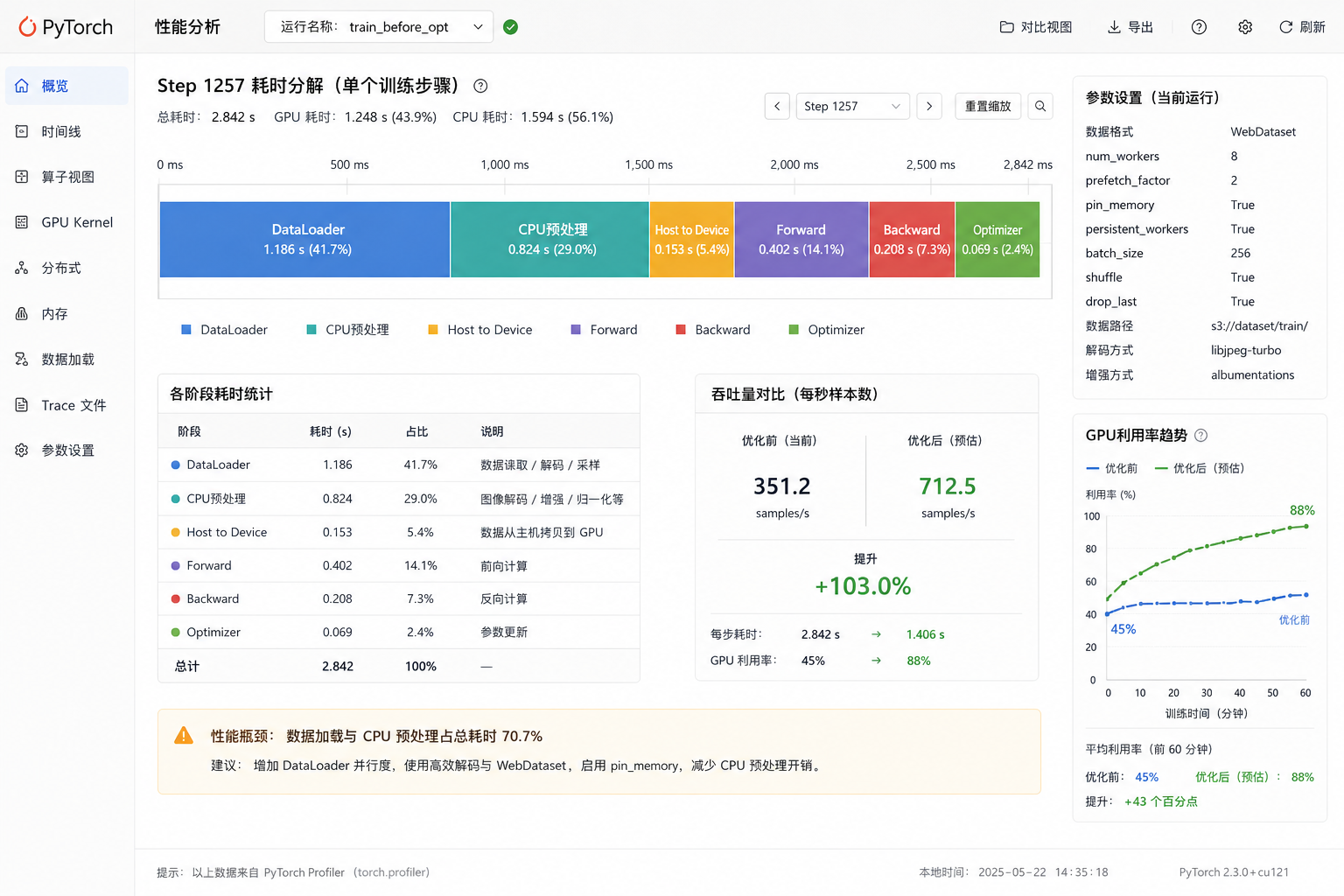Click the 刷新 refresh icon
This screenshot has width=1344, height=896.
tap(1285, 27)
